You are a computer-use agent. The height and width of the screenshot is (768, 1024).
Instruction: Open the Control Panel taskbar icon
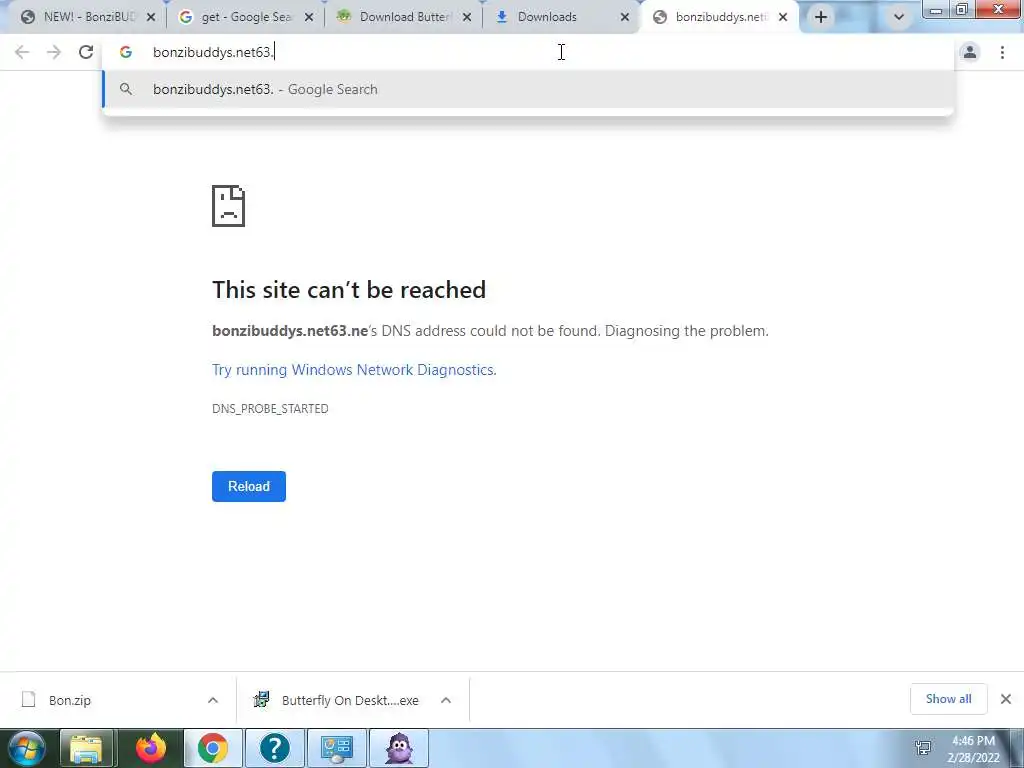336,748
